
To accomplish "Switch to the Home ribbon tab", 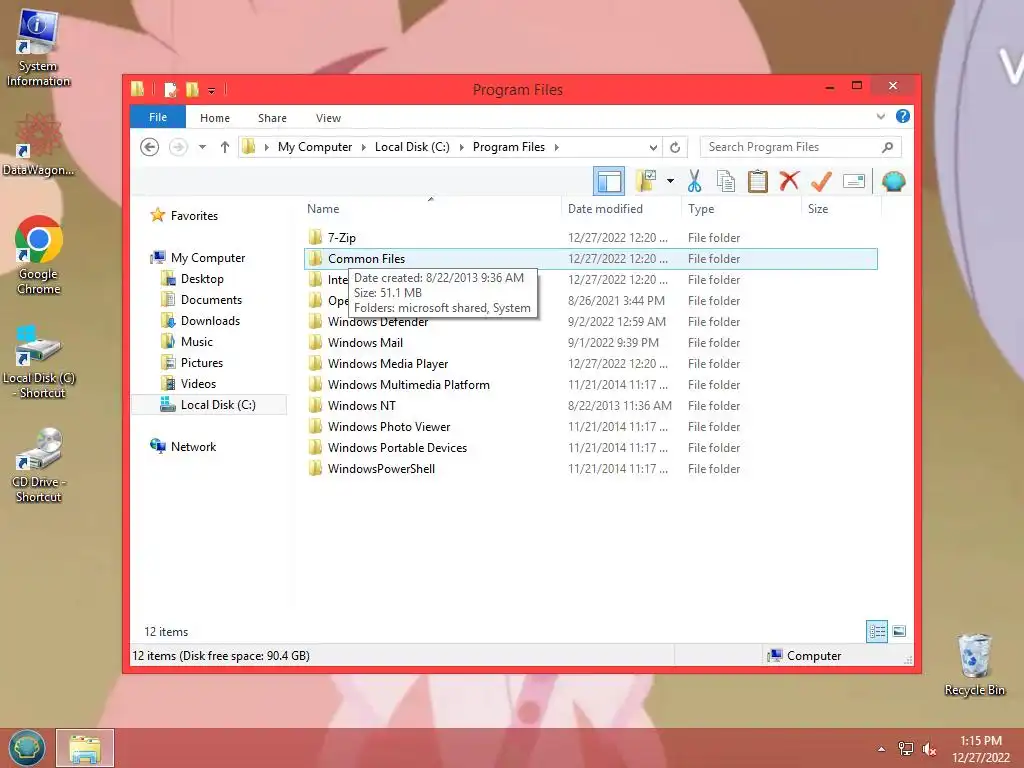I will [x=215, y=118].
